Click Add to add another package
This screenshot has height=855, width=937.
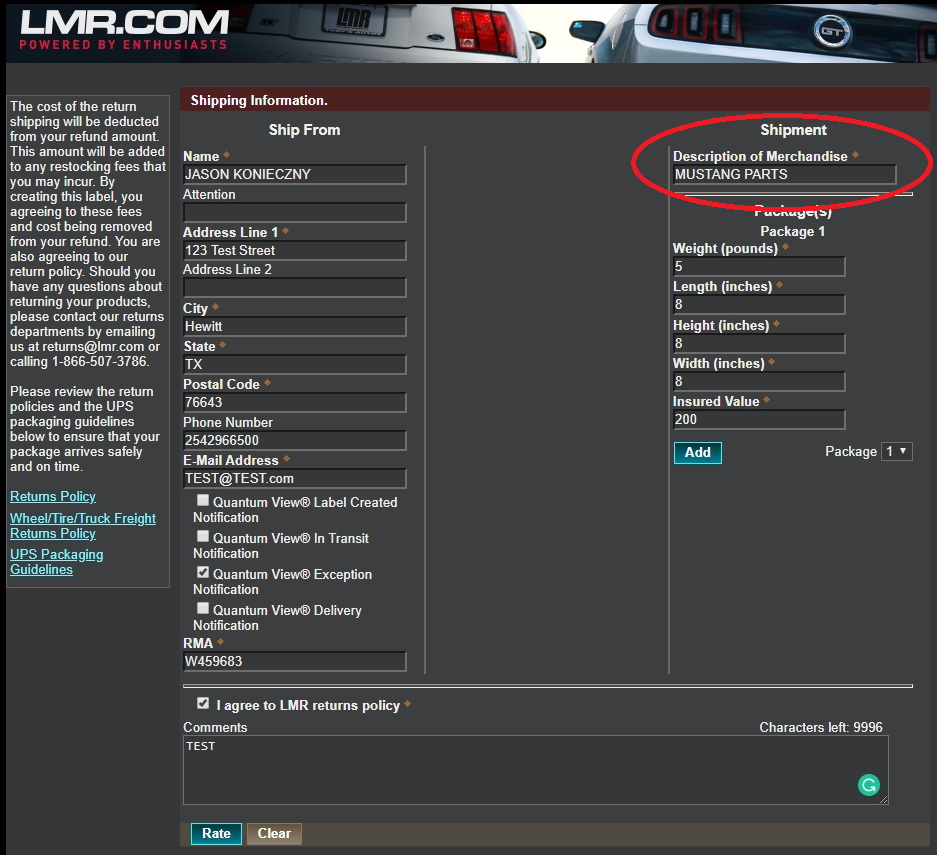click(x=697, y=452)
